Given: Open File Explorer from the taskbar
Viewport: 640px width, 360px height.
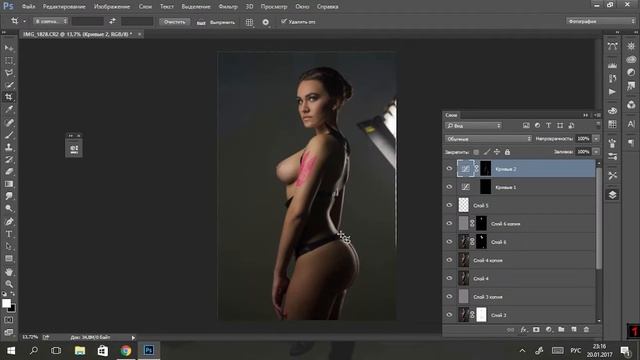Looking at the screenshot, I should pyautogui.click(x=80, y=350).
